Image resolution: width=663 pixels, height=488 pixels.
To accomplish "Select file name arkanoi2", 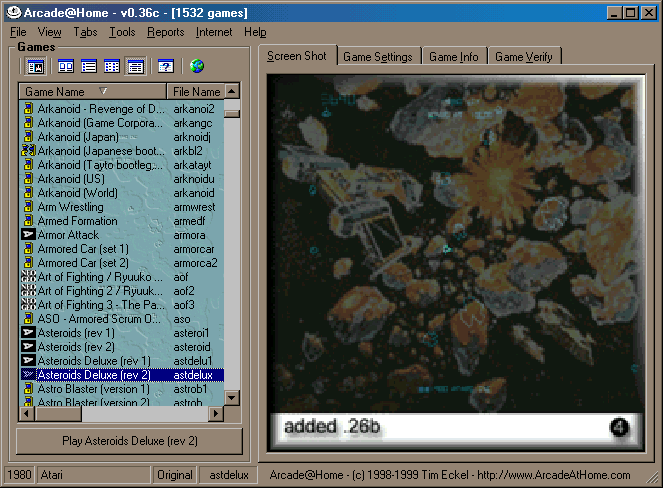I will pos(194,109).
